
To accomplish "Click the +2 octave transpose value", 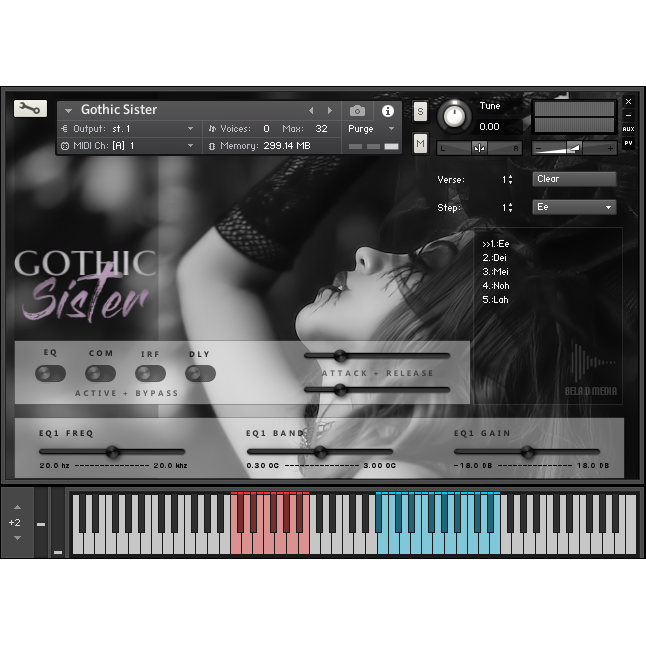I will 14,522.
